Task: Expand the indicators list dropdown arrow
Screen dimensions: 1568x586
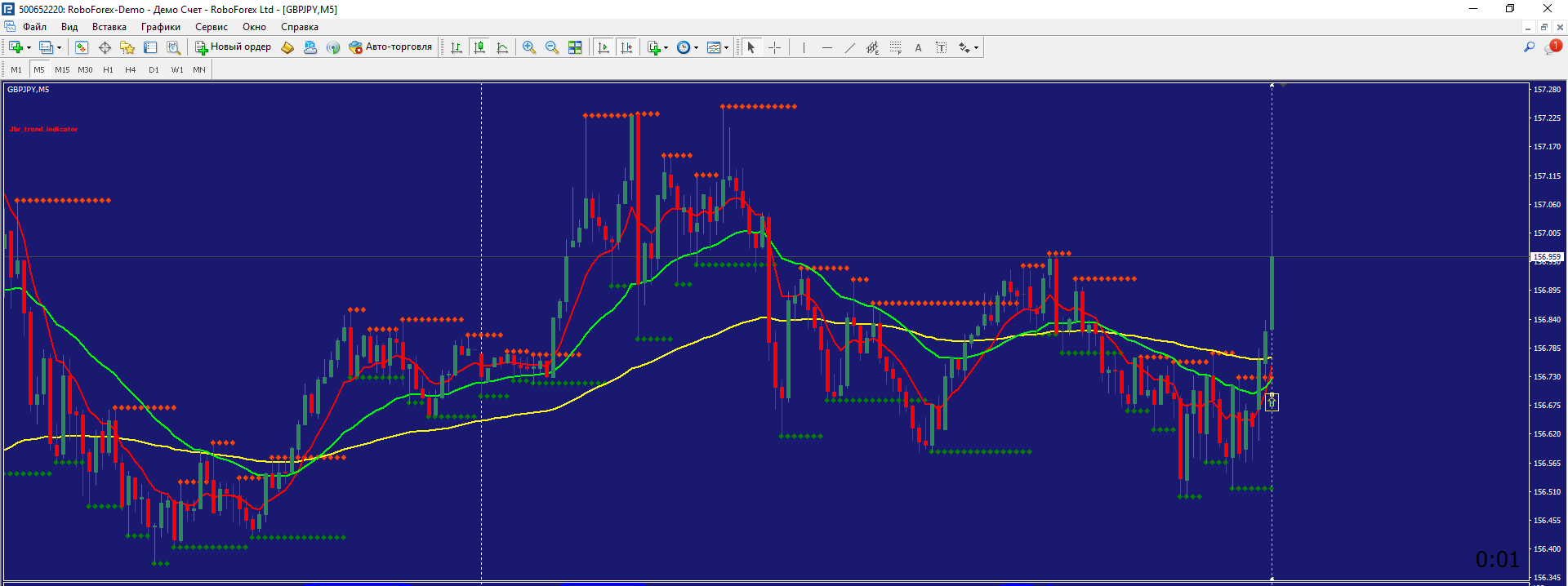Action: pyautogui.click(x=666, y=47)
